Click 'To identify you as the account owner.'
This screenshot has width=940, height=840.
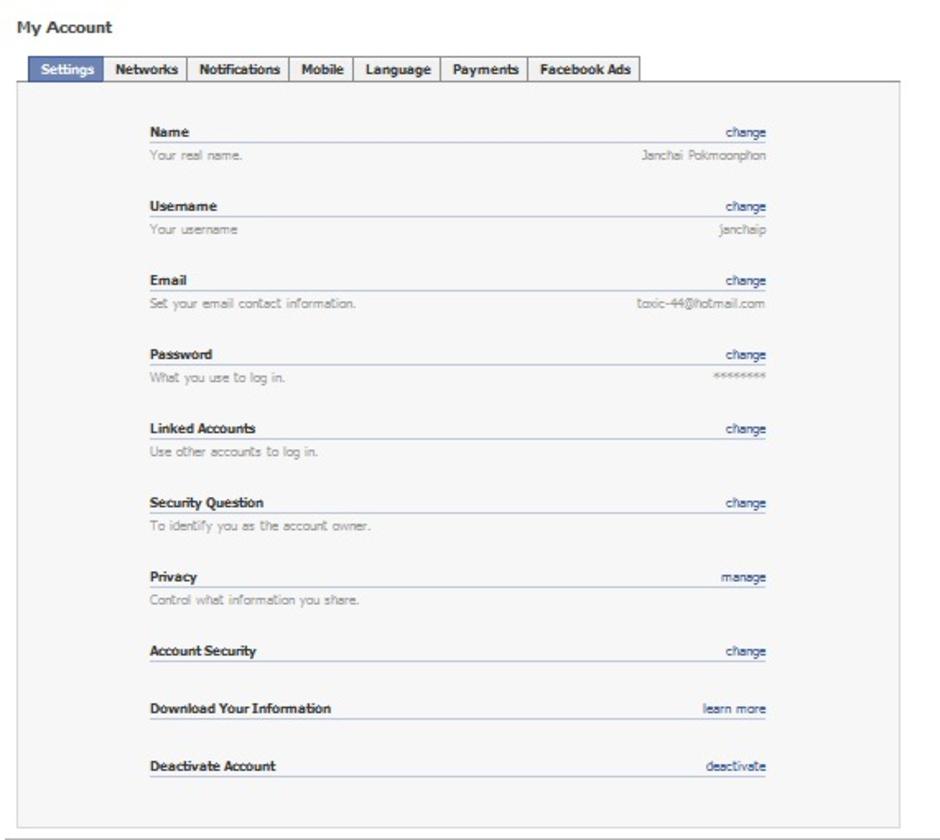coord(260,526)
